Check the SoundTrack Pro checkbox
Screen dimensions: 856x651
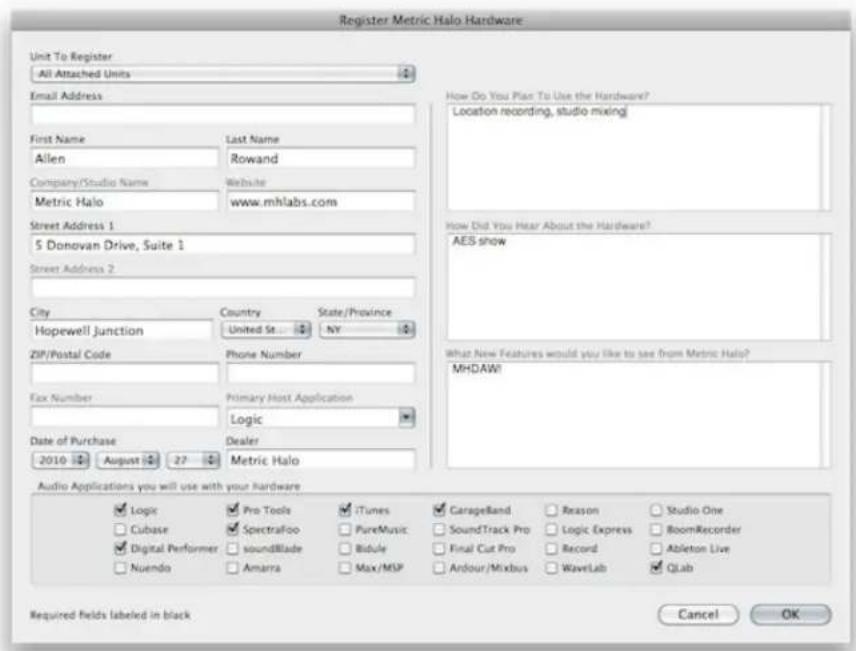(x=439, y=529)
